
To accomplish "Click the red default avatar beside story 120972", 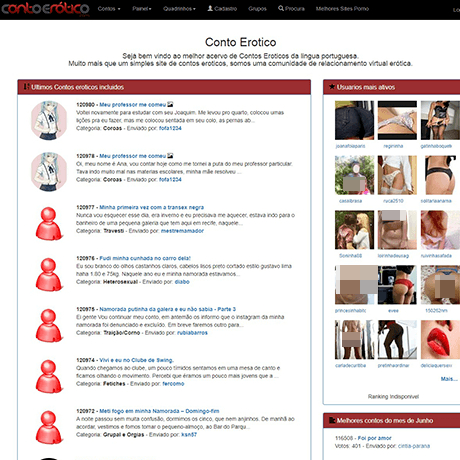I will click(x=49, y=427).
